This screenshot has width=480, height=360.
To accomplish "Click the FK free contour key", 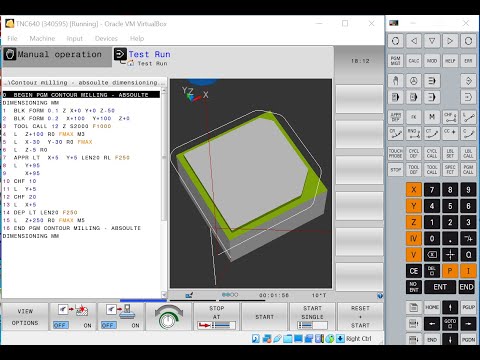I will pyautogui.click(x=414, y=117).
